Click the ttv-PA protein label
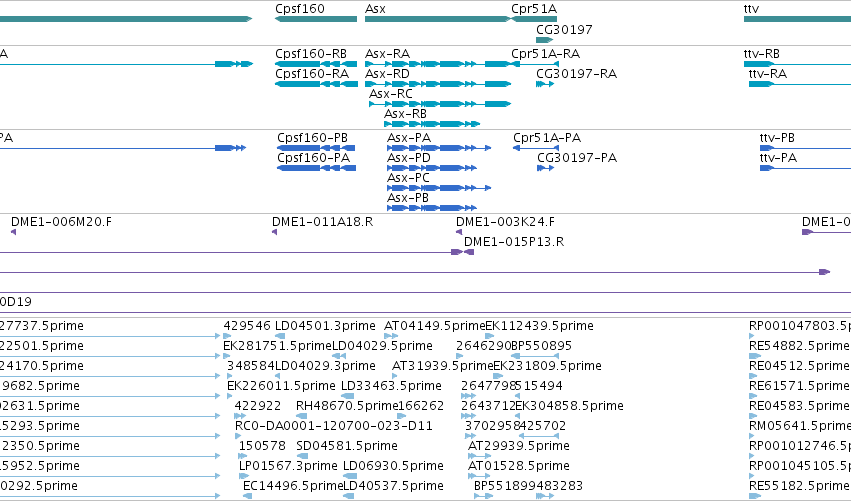851x501 pixels. click(778, 158)
